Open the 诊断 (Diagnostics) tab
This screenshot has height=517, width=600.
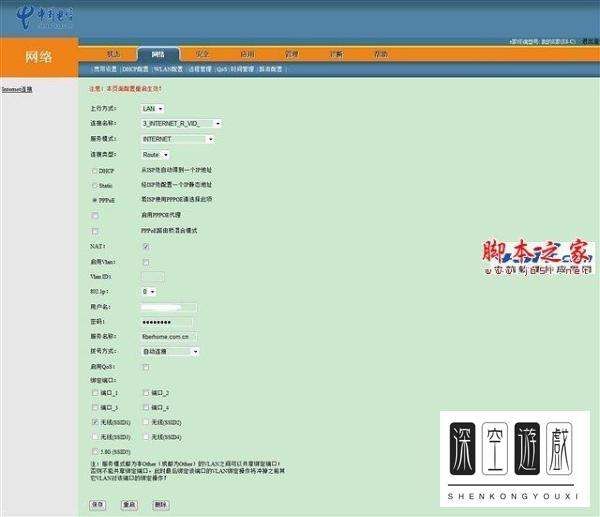[x=336, y=54]
